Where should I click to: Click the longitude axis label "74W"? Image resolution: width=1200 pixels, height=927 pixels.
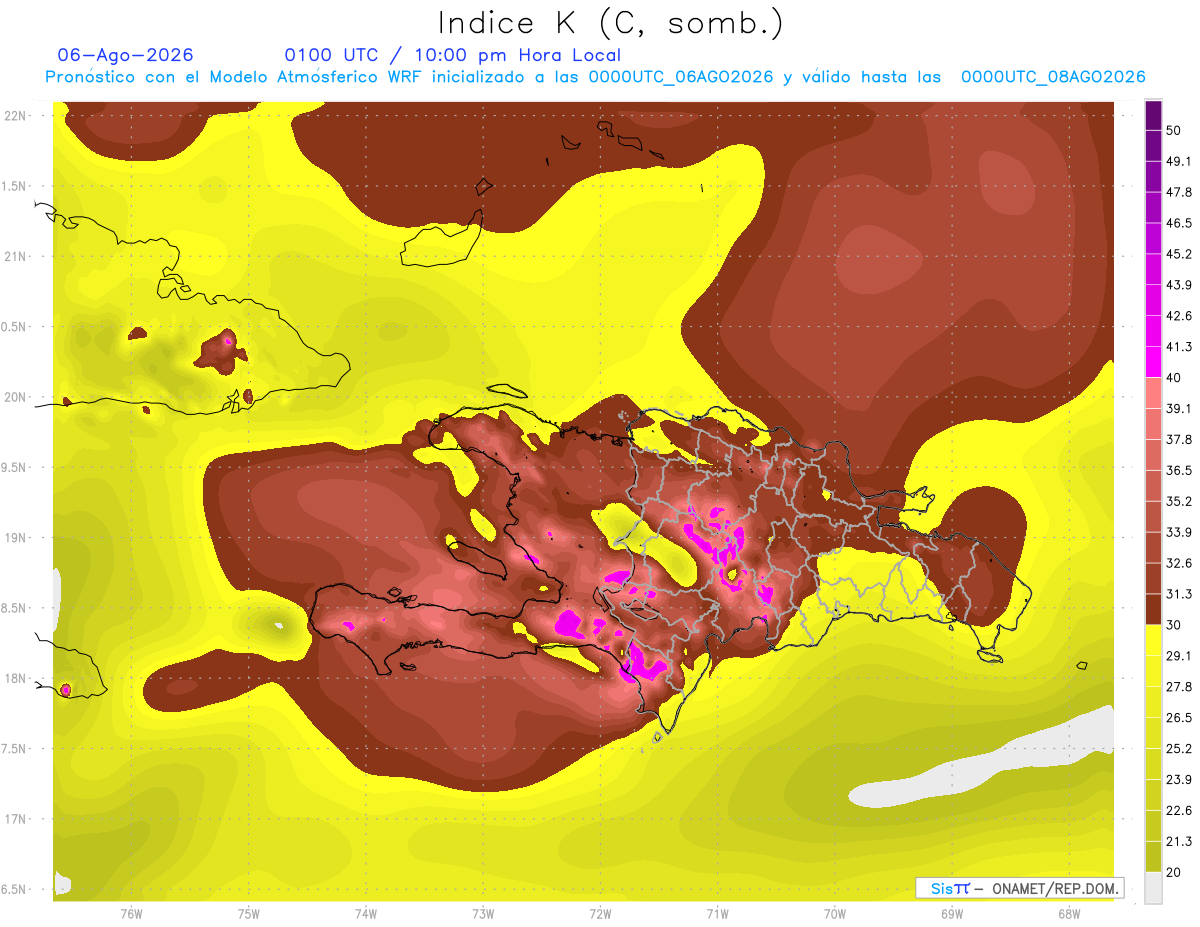point(366,914)
